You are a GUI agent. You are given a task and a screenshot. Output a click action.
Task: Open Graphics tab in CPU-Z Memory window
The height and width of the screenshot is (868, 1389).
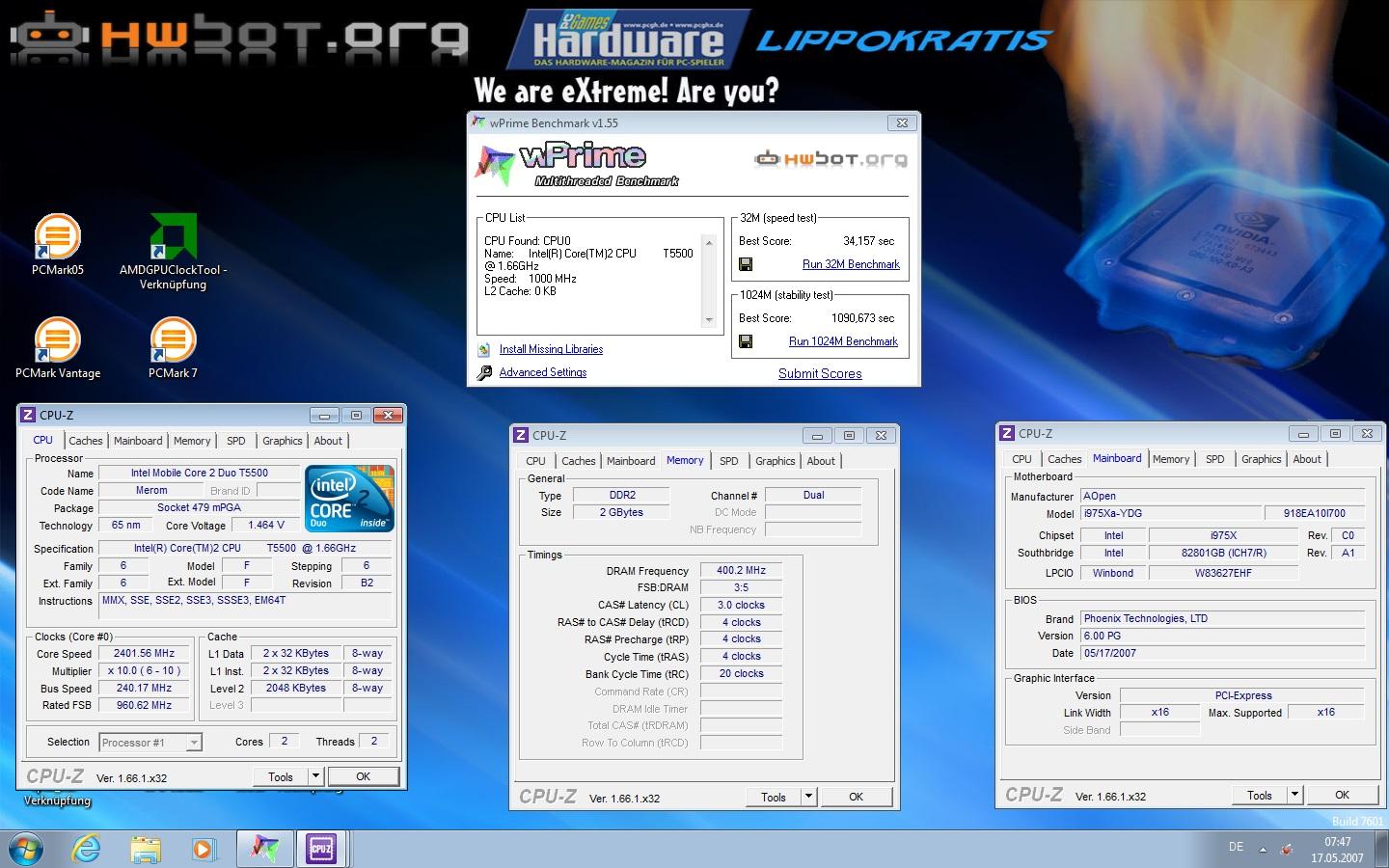[x=776, y=461]
